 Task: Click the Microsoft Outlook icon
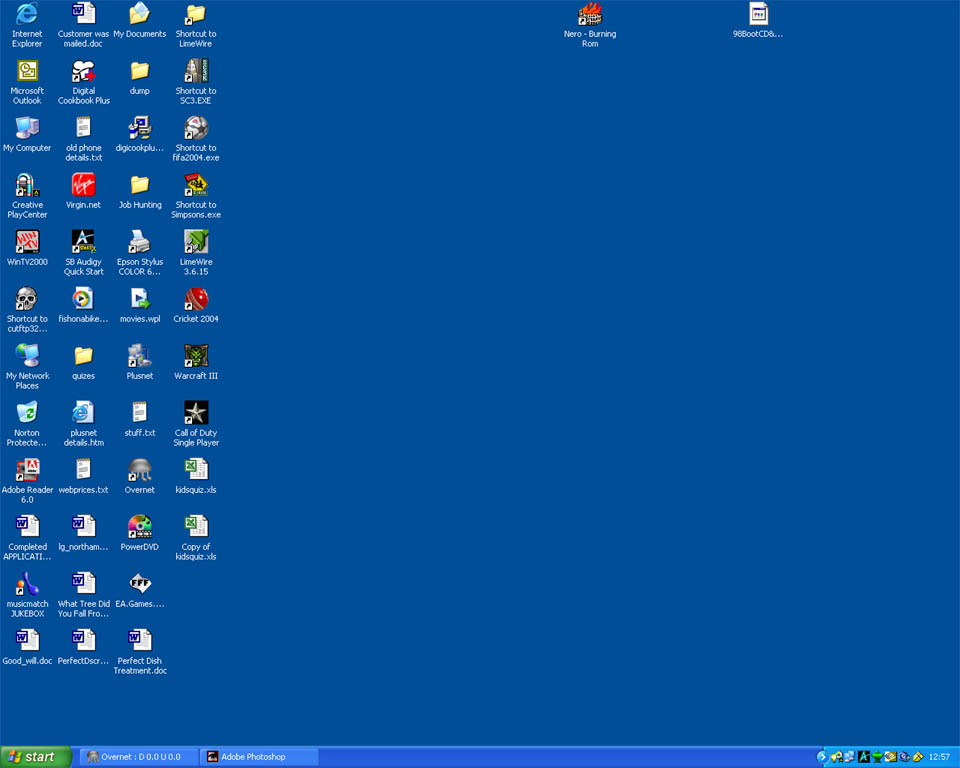[27, 71]
